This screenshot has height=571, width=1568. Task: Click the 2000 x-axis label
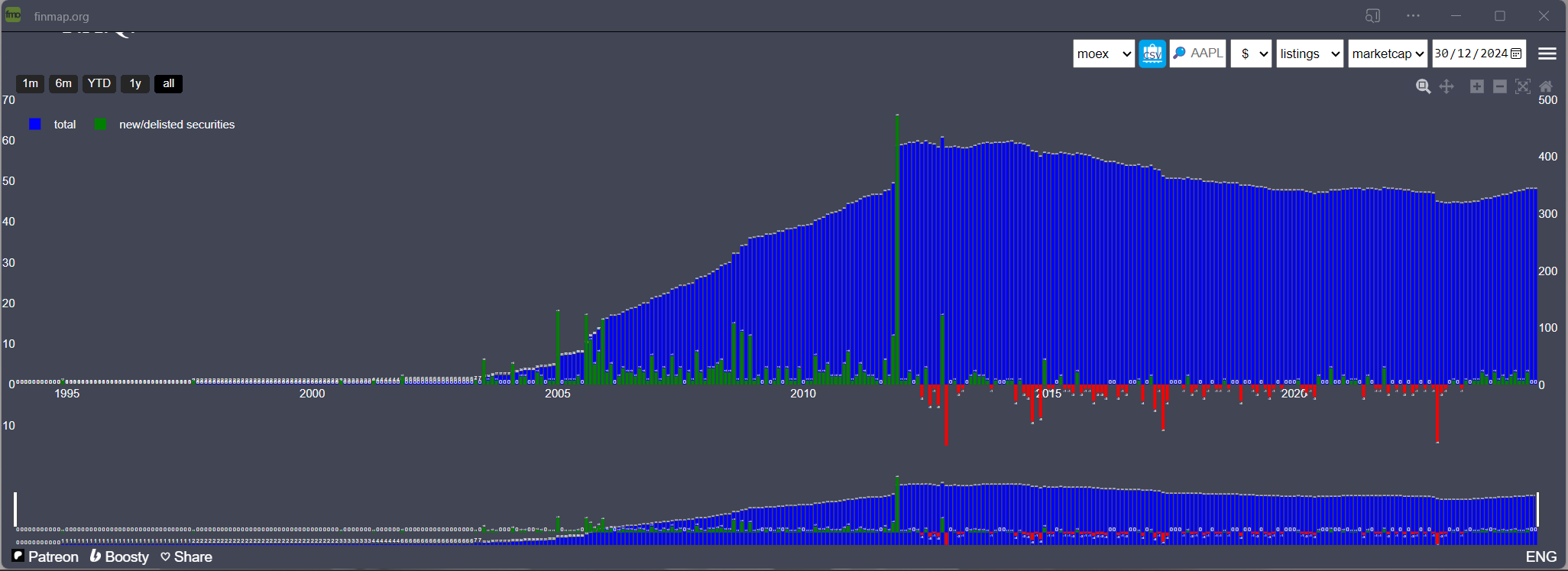click(312, 394)
